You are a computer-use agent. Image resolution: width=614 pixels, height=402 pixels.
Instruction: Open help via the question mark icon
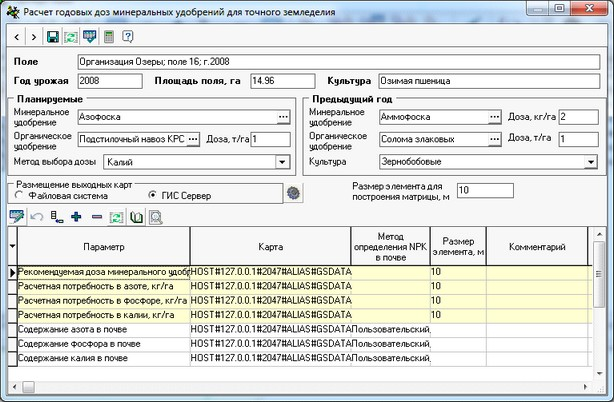click(x=127, y=37)
